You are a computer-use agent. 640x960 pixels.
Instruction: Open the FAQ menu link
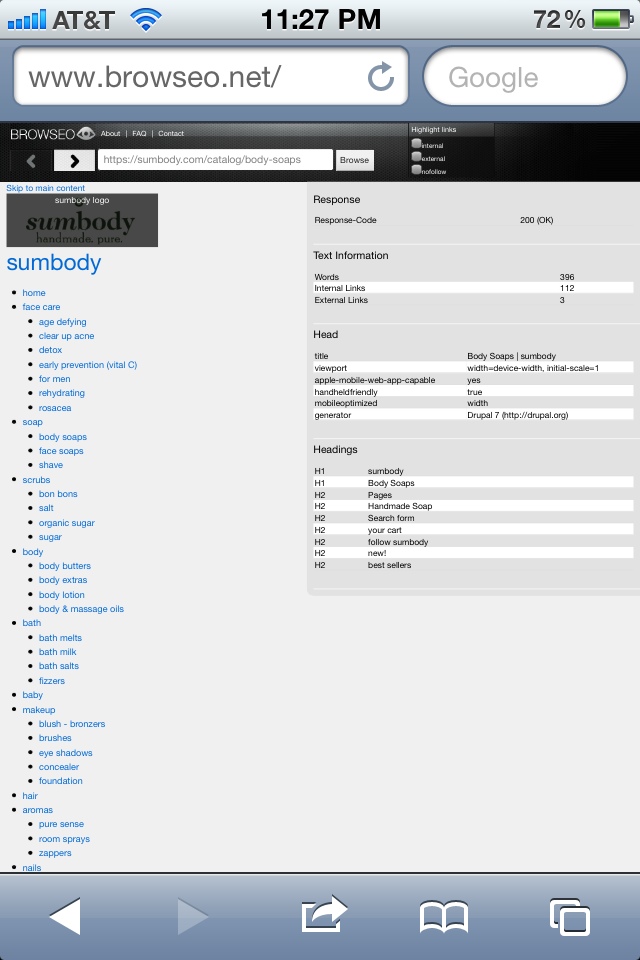139,133
